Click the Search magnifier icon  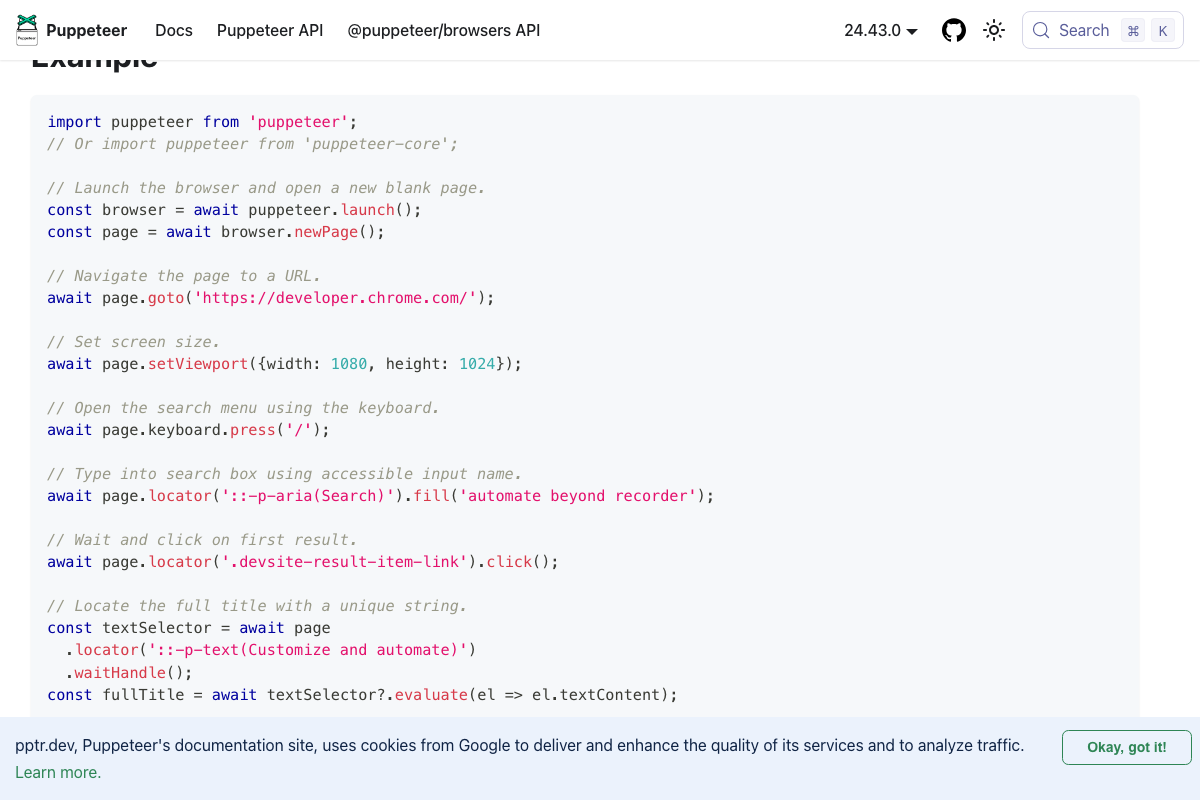point(1041,30)
